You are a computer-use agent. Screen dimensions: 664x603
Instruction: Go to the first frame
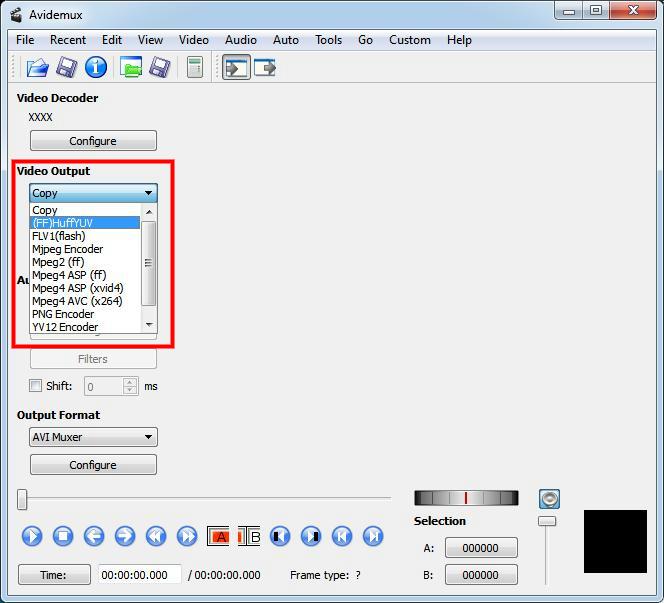pyautogui.click(x=342, y=536)
